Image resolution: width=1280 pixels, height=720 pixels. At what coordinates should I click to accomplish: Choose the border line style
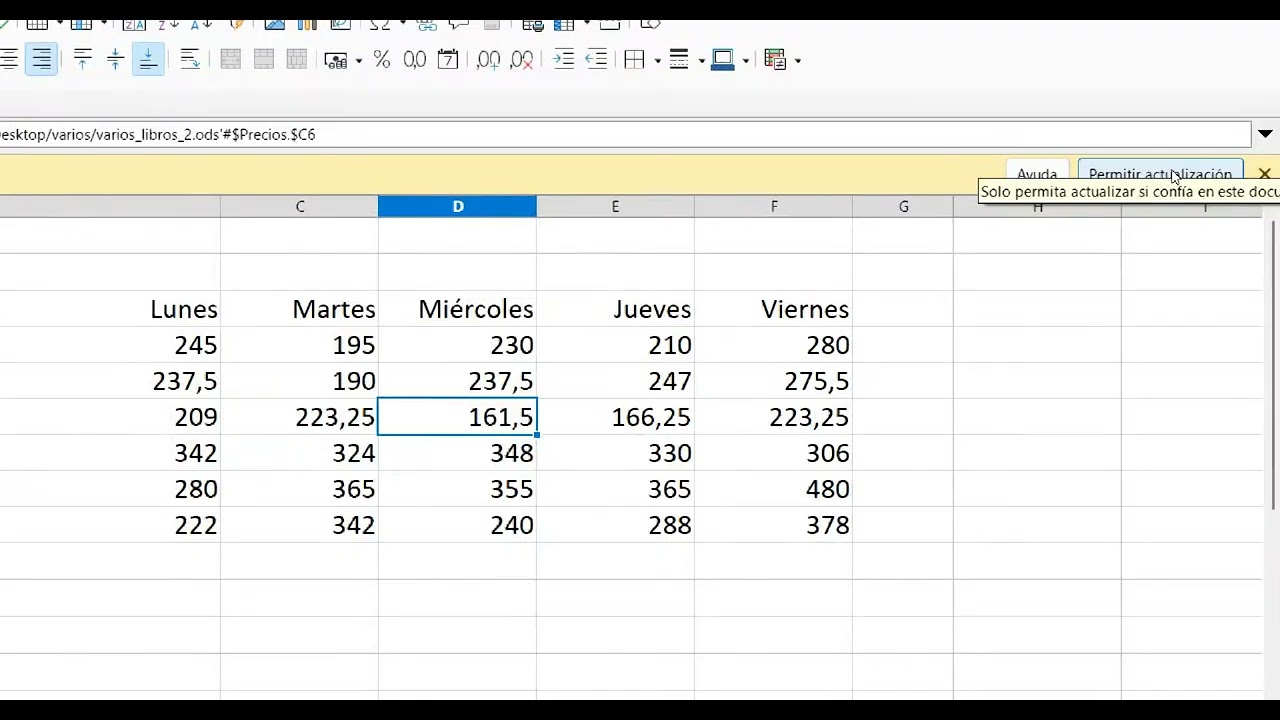(679, 60)
